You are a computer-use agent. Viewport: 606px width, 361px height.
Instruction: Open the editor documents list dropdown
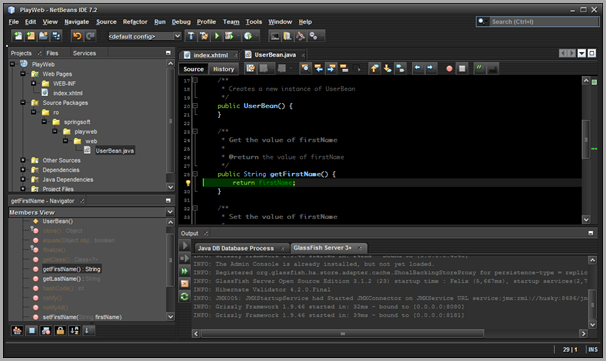coord(582,53)
